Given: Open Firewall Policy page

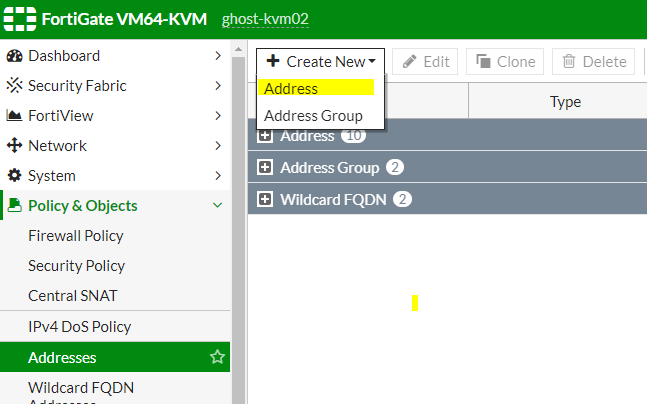Looking at the screenshot, I should click(76, 236).
